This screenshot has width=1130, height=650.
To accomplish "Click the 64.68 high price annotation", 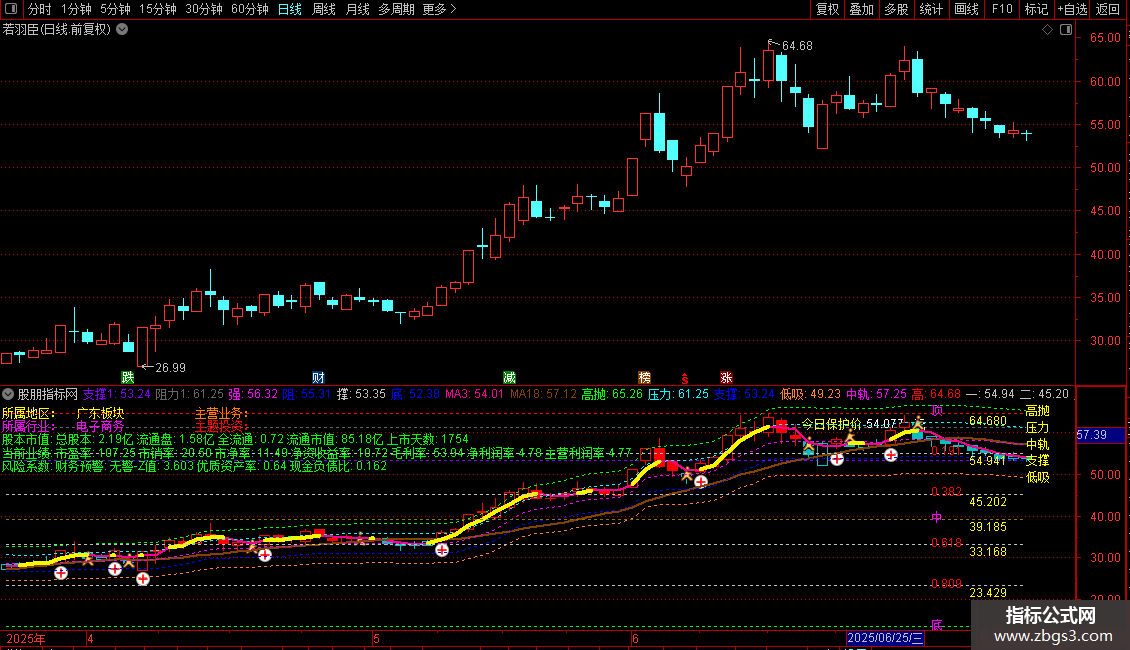I will 797,46.
